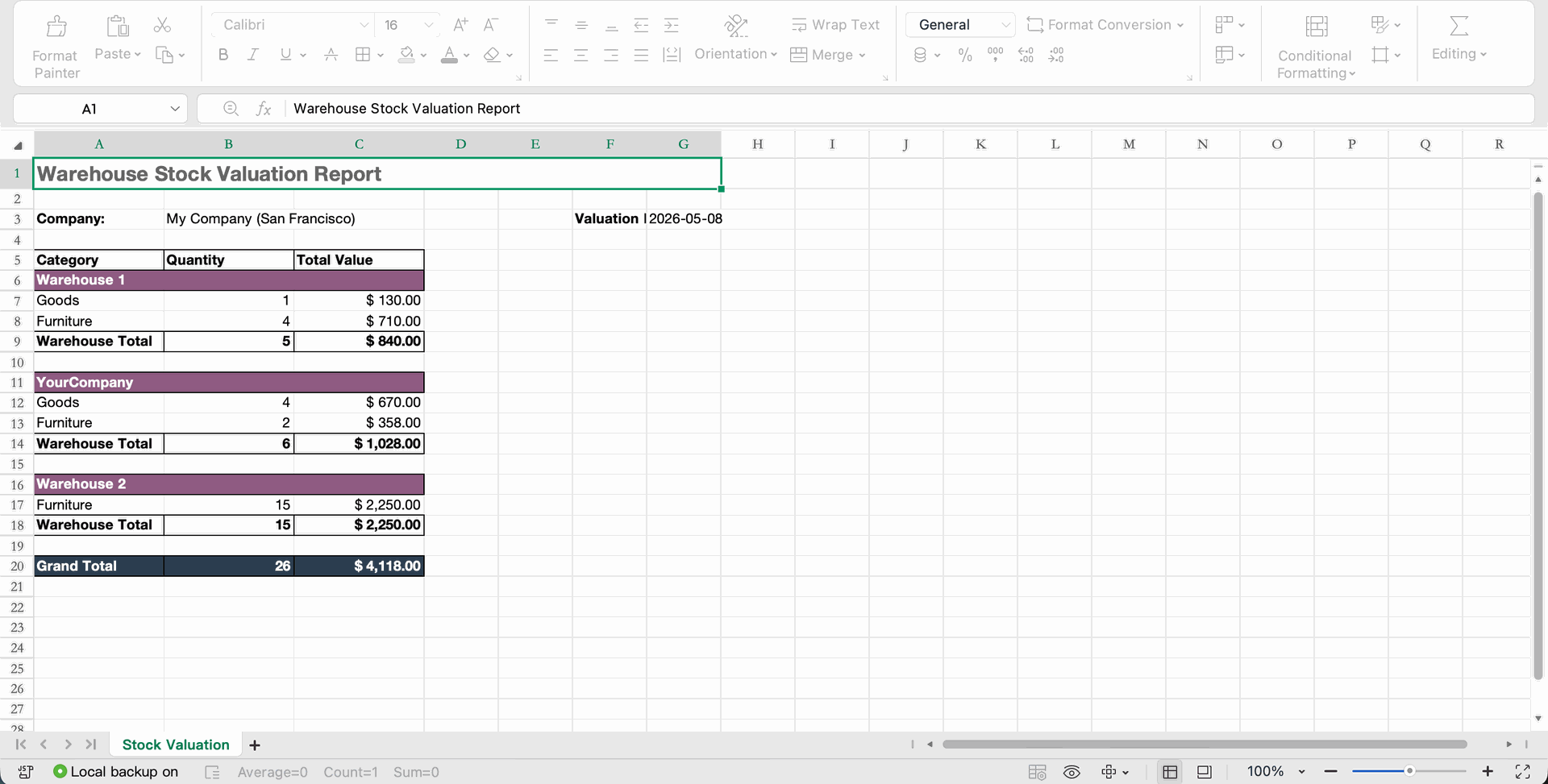The width and height of the screenshot is (1548, 784).
Task: Open the font size 16 dropdown
Action: (x=429, y=25)
